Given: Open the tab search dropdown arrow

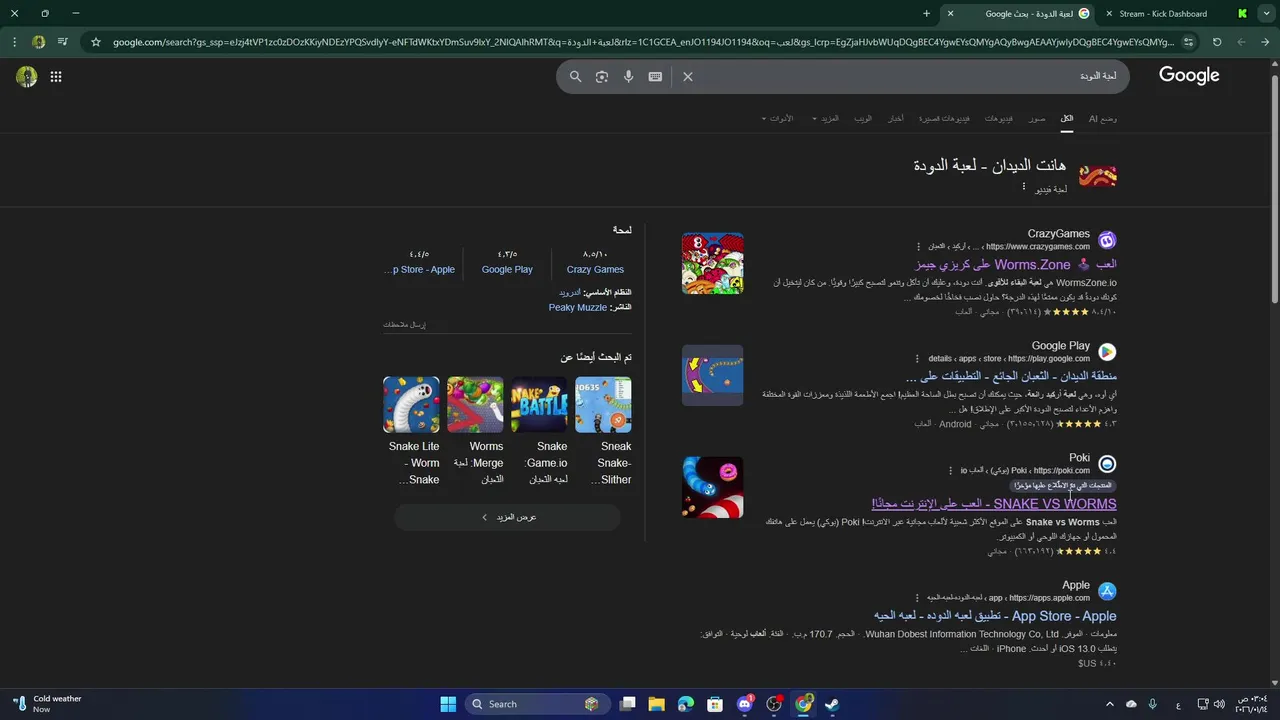Looking at the screenshot, I should pyautogui.click(x=1268, y=14).
